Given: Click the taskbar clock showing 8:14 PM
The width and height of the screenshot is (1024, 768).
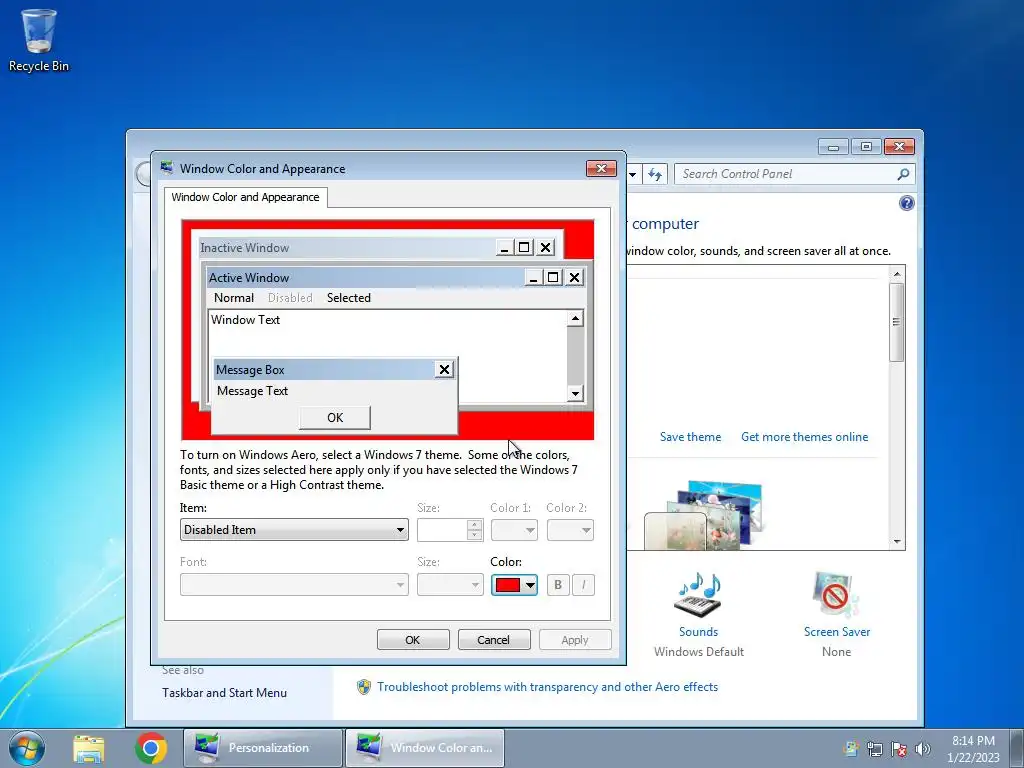Looking at the screenshot, I should pos(973,748).
